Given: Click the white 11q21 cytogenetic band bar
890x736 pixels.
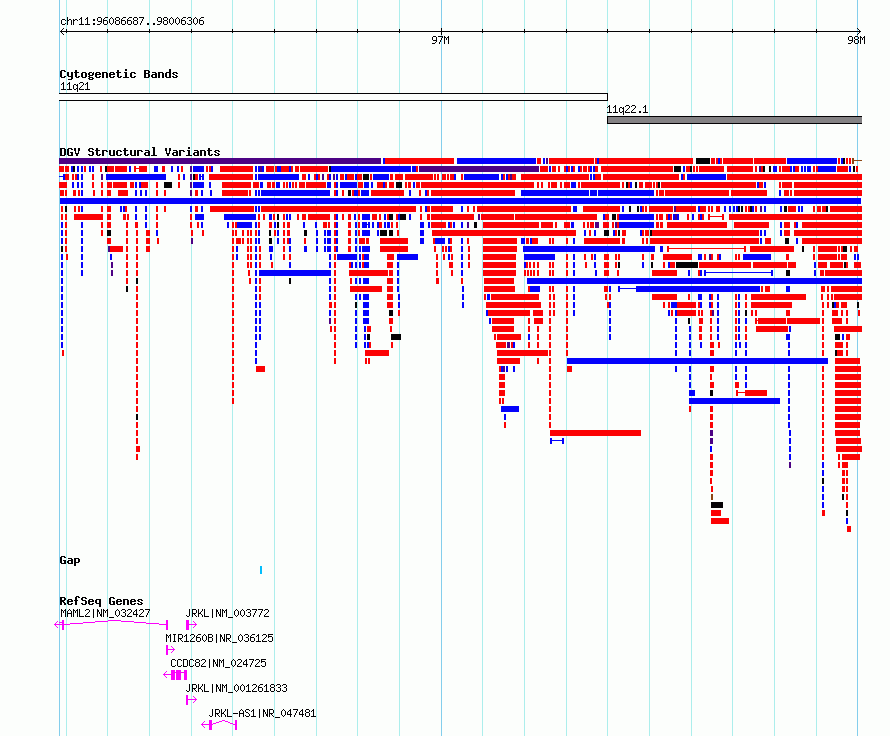Looking at the screenshot, I should point(333,97).
